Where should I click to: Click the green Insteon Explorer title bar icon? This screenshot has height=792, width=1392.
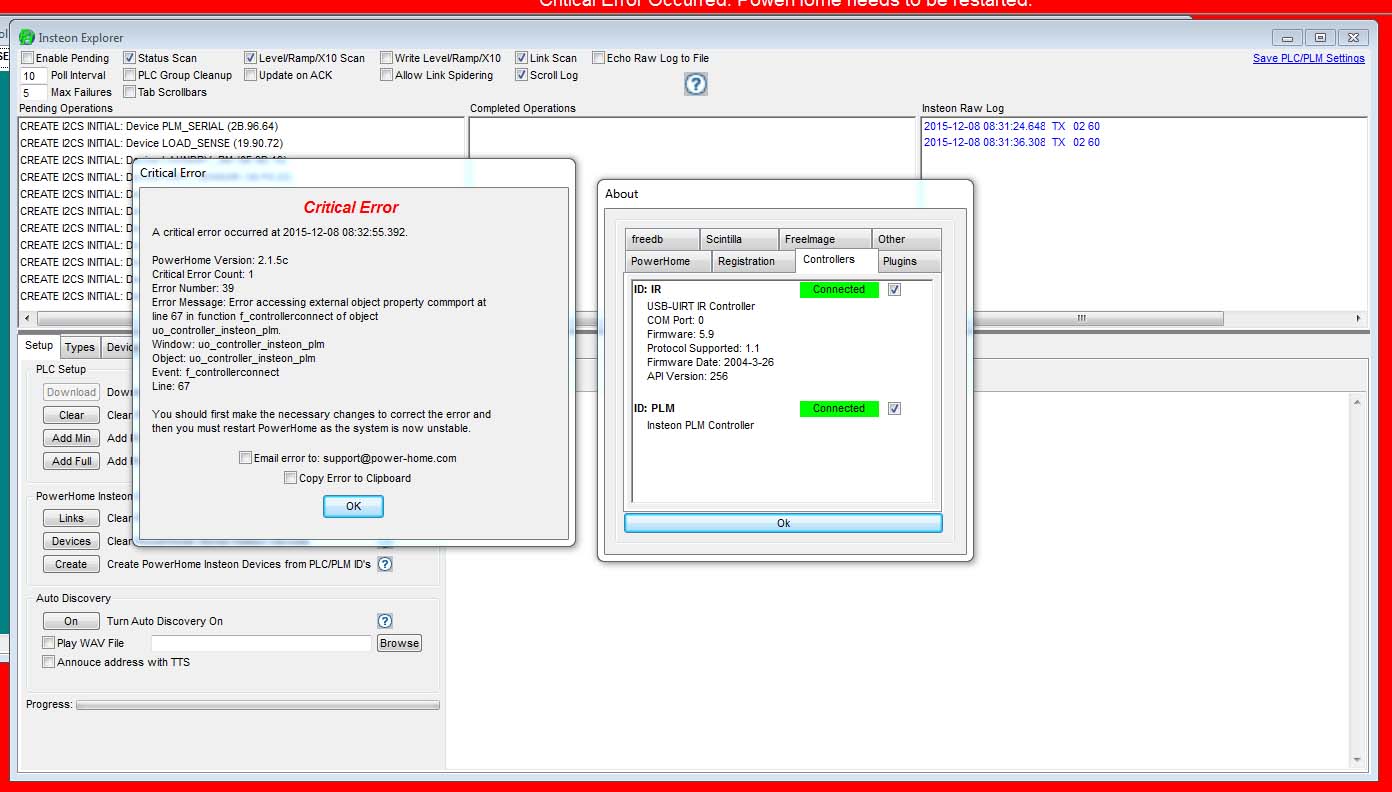(x=27, y=38)
